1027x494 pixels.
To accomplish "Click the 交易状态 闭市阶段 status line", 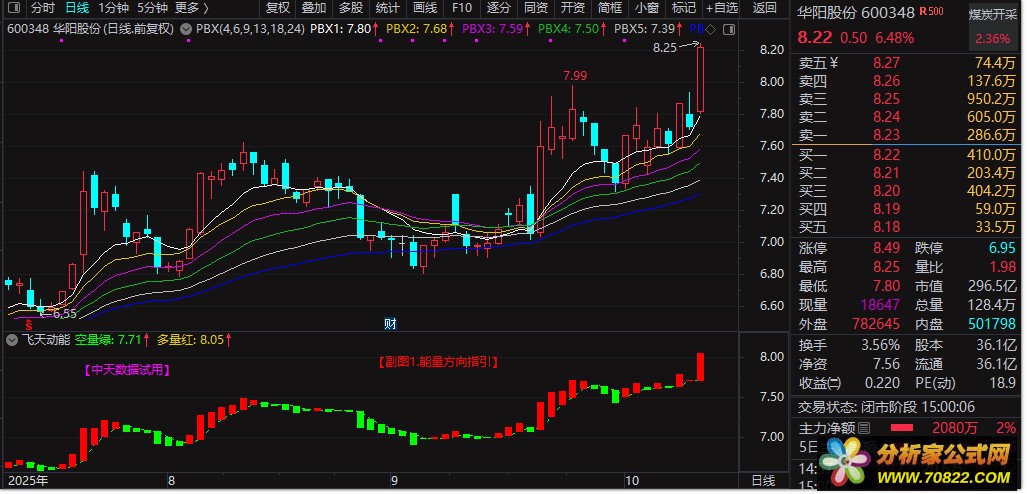I will [x=887, y=407].
